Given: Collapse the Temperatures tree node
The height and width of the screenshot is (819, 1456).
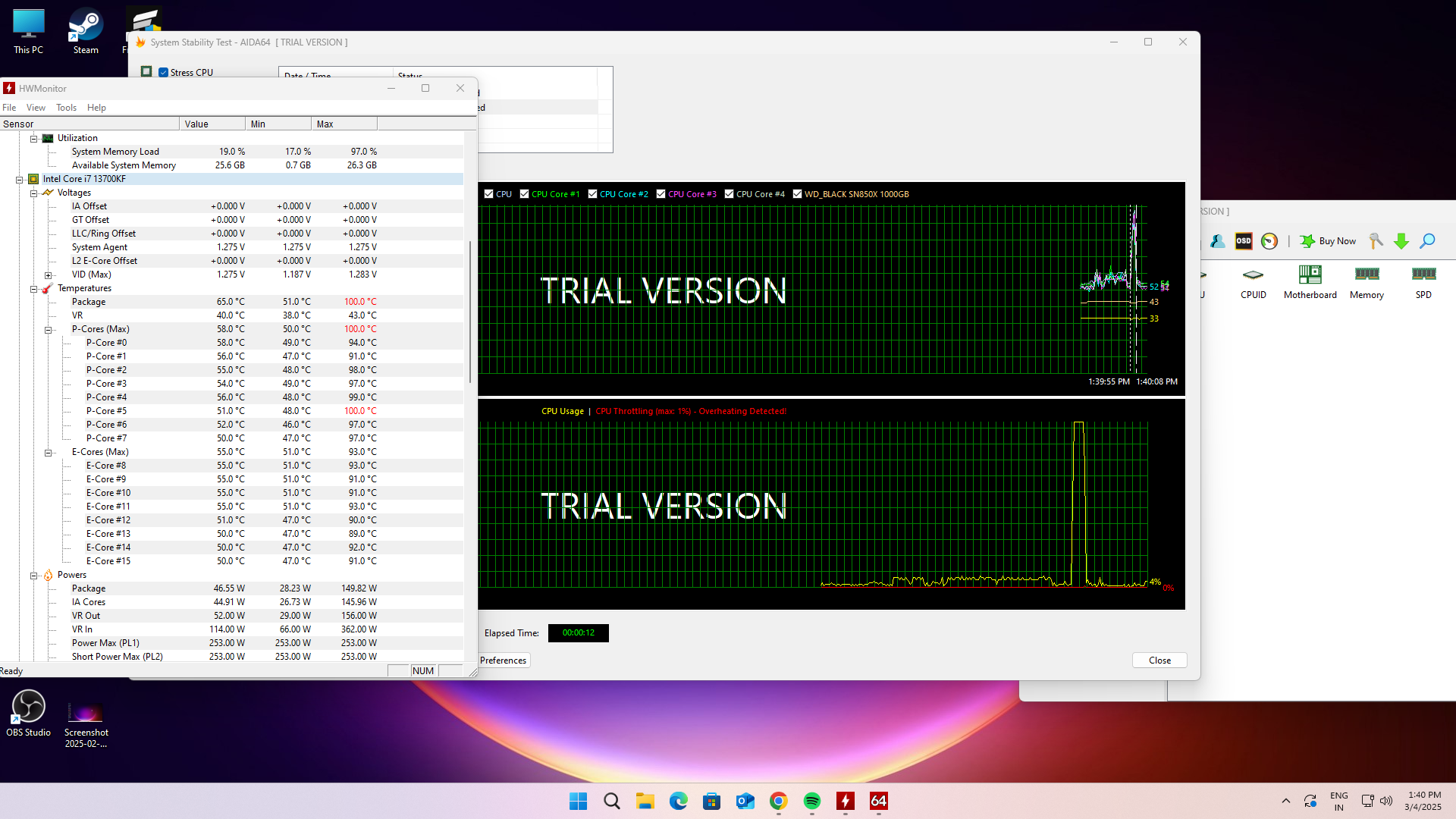Looking at the screenshot, I should tap(34, 289).
